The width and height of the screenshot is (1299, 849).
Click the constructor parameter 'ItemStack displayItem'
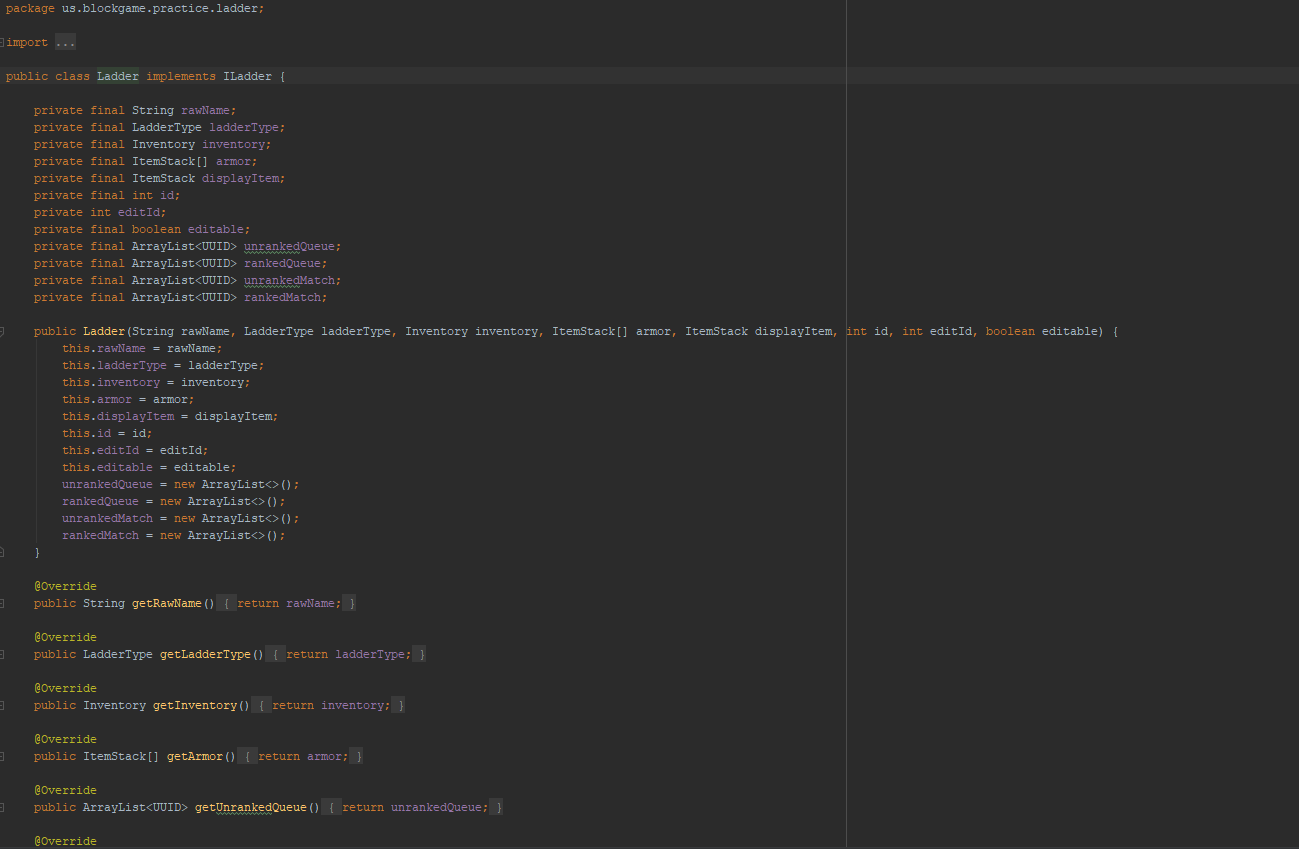point(759,331)
